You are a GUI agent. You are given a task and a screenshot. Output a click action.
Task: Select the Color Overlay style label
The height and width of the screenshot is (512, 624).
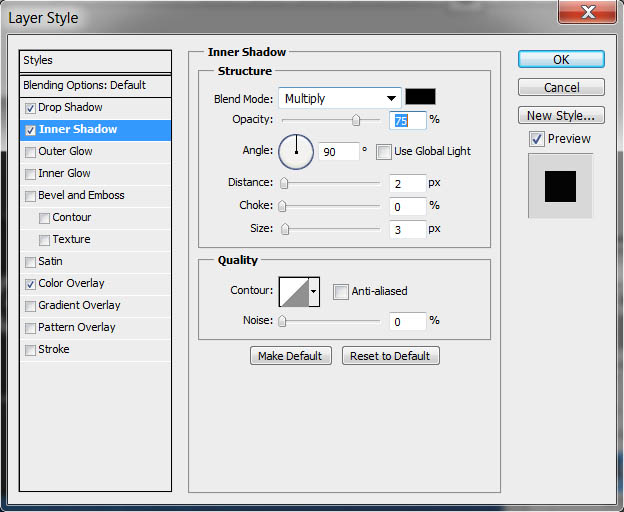pos(71,283)
